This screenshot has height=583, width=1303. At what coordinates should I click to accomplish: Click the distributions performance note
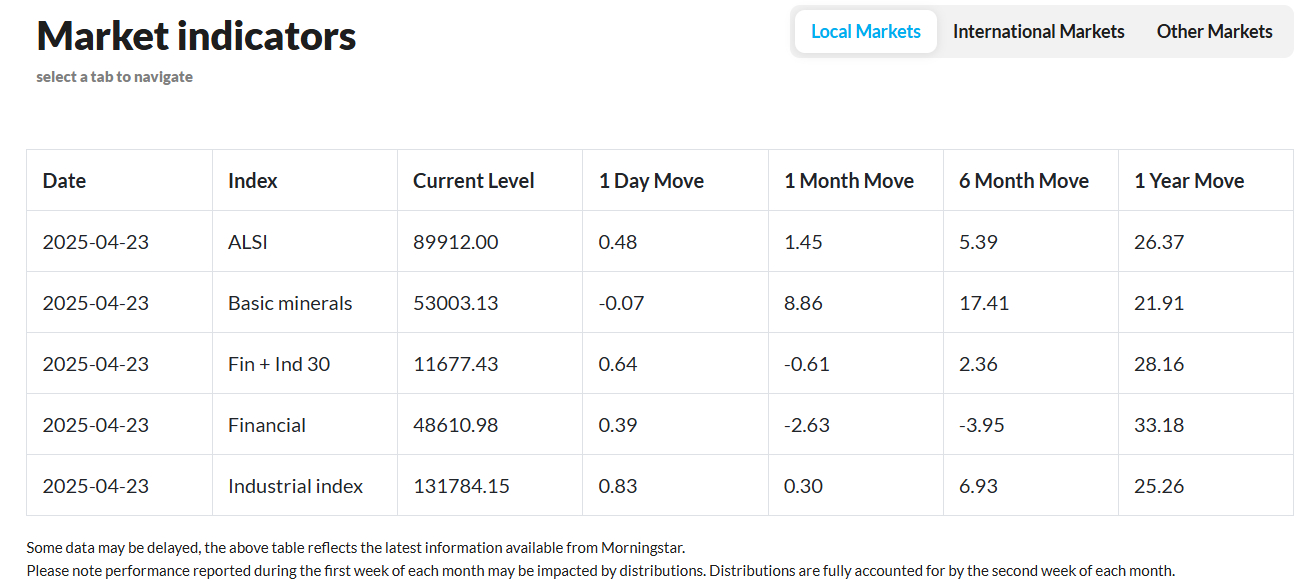pyautogui.click(x=600, y=571)
